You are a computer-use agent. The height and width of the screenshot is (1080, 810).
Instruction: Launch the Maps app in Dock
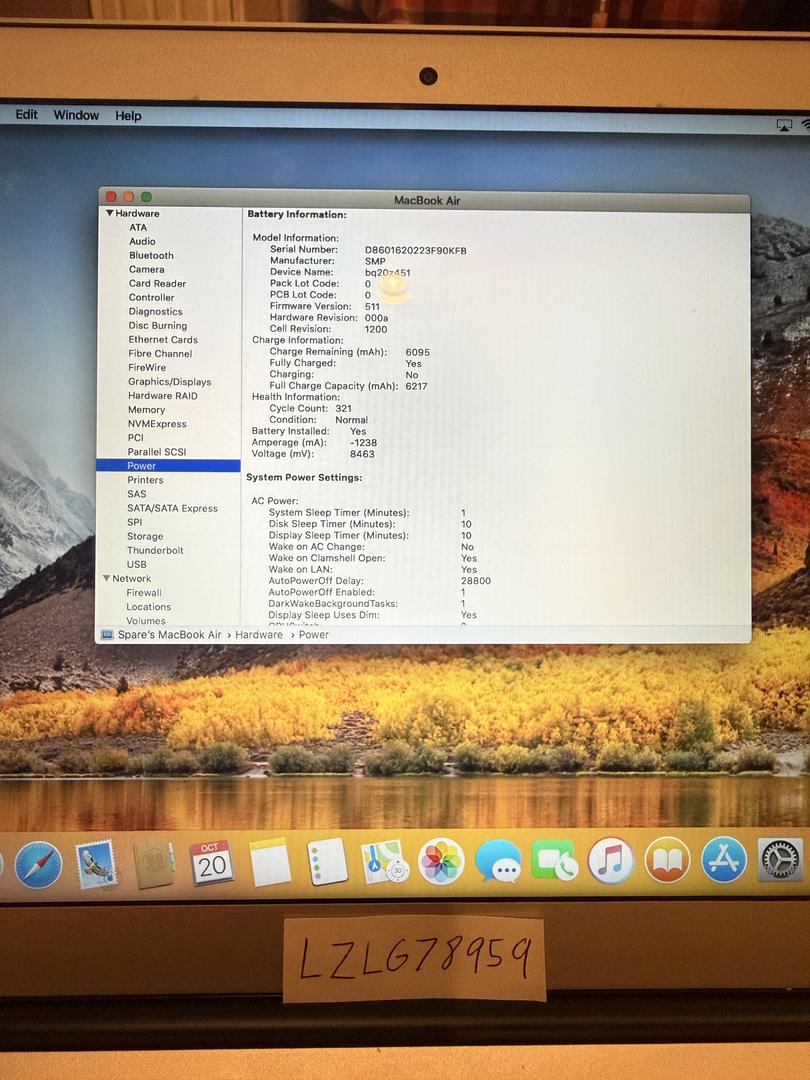[x=384, y=861]
